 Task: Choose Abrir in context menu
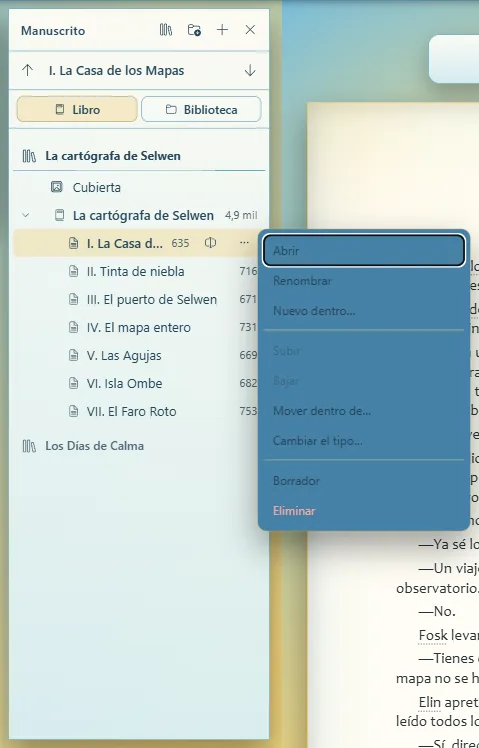click(364, 250)
